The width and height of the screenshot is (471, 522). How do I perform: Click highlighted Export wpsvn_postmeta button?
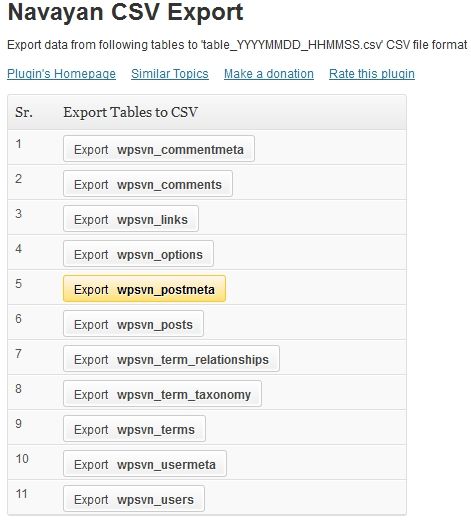pos(144,289)
